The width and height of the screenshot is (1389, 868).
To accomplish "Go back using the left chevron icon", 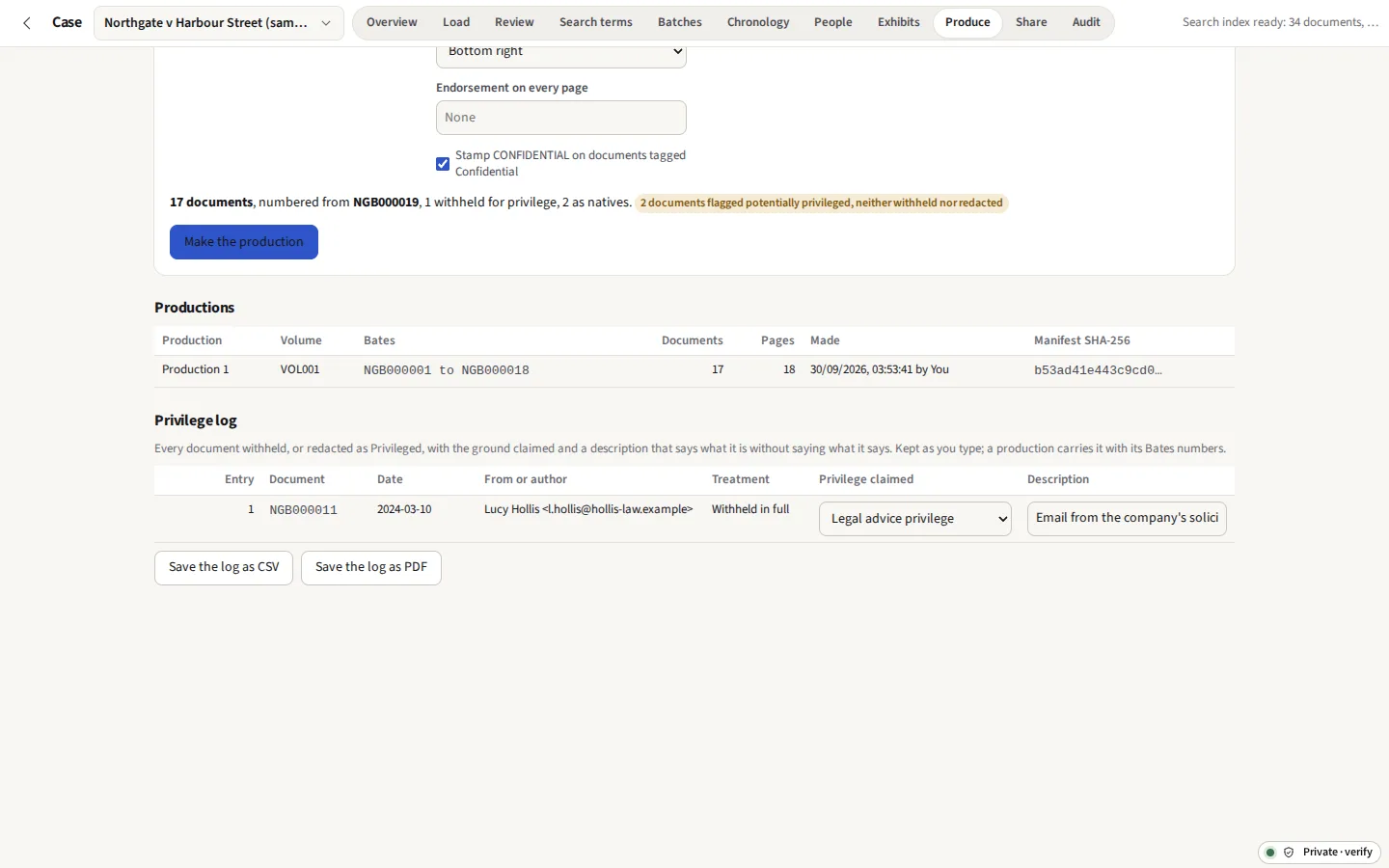I will [x=27, y=23].
